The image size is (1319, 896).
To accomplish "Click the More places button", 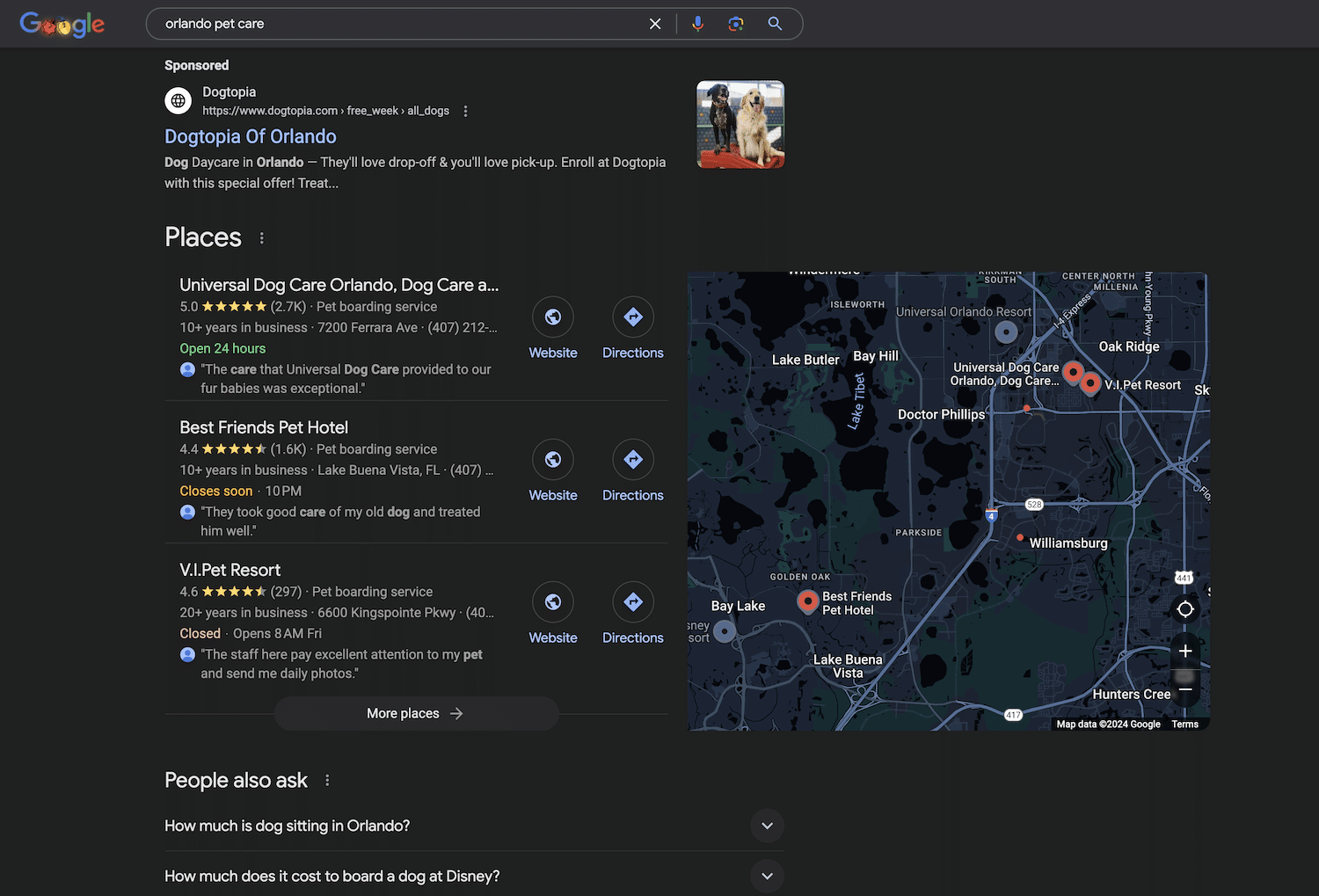I will (x=416, y=713).
